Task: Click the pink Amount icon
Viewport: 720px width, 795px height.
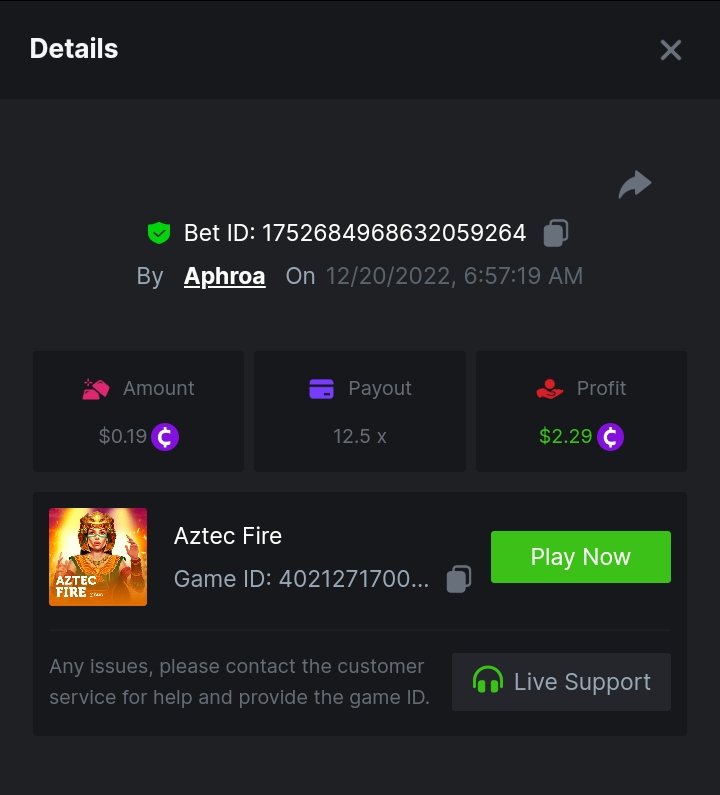Action: point(96,389)
